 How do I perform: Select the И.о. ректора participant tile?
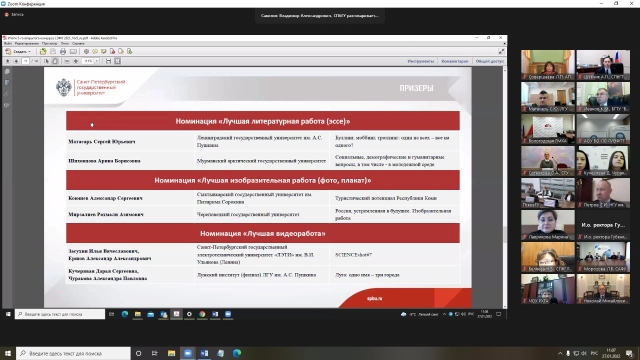[x=603, y=224]
